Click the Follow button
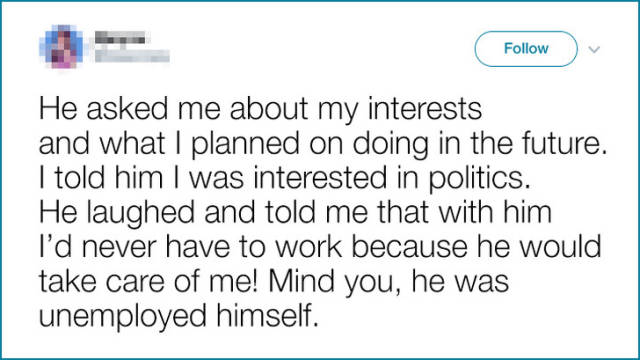This screenshot has width=640, height=360. click(x=526, y=49)
